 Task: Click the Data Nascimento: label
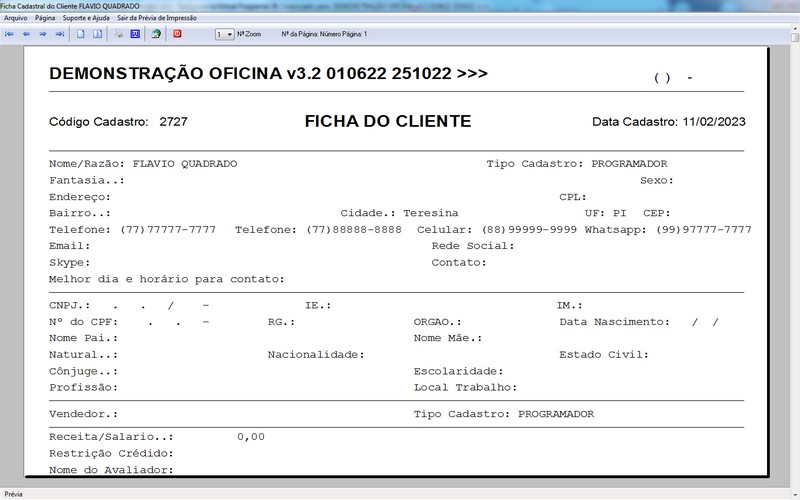pyautogui.click(x=614, y=322)
